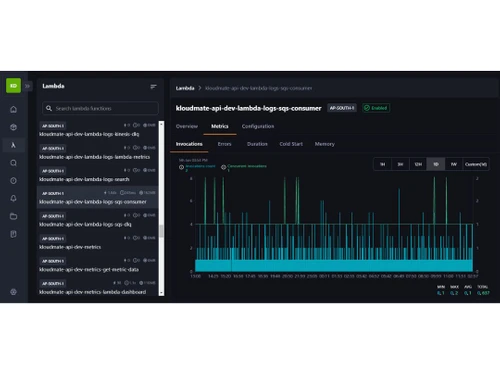Click the memory icon in sqs-consumer row
Image resolution: width=500 pixels, height=375 pixels.
click(141, 193)
